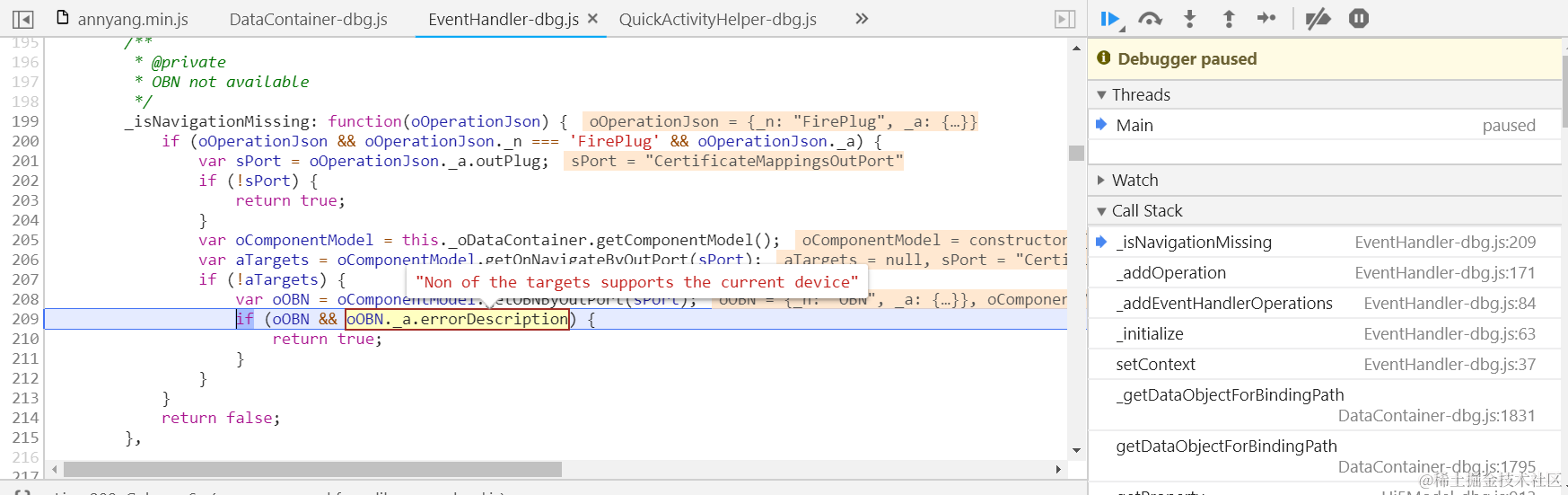
Task: Toggle the debugger sidebar pane icon
Action: [x=1064, y=19]
